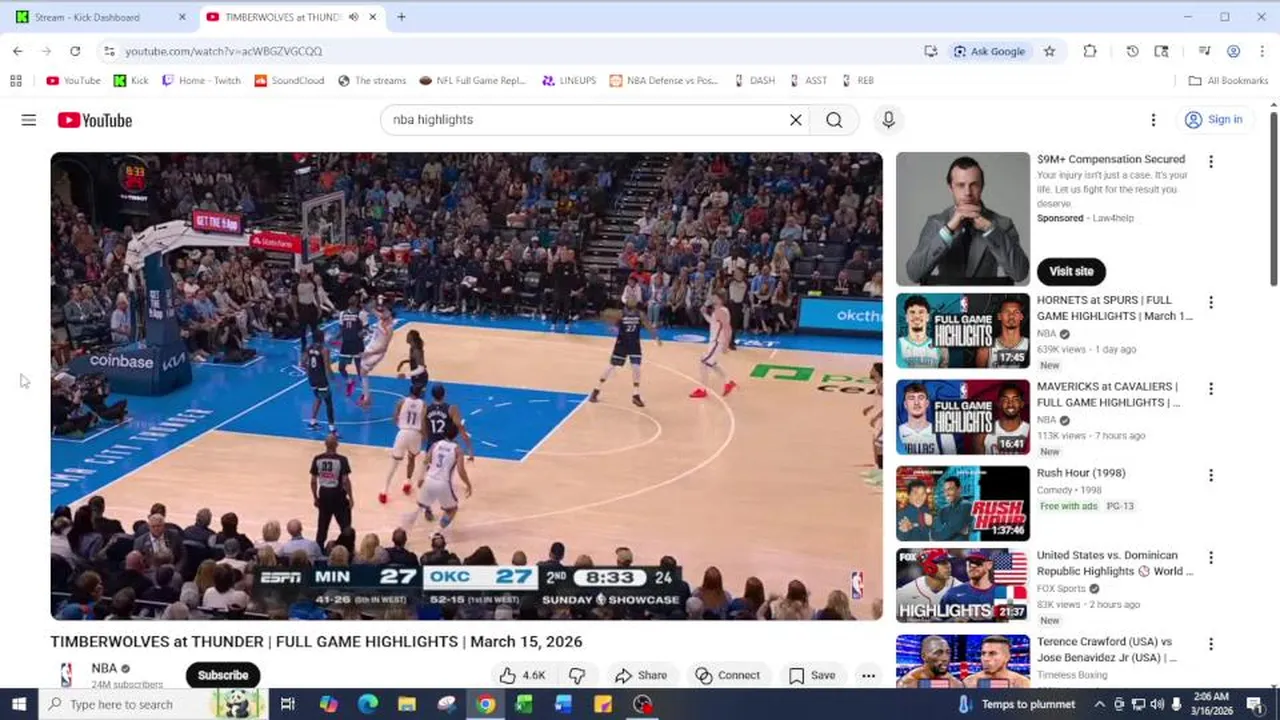Viewport: 1280px width, 720px height.
Task: Open the Windows Start menu
Action: pos(19,704)
